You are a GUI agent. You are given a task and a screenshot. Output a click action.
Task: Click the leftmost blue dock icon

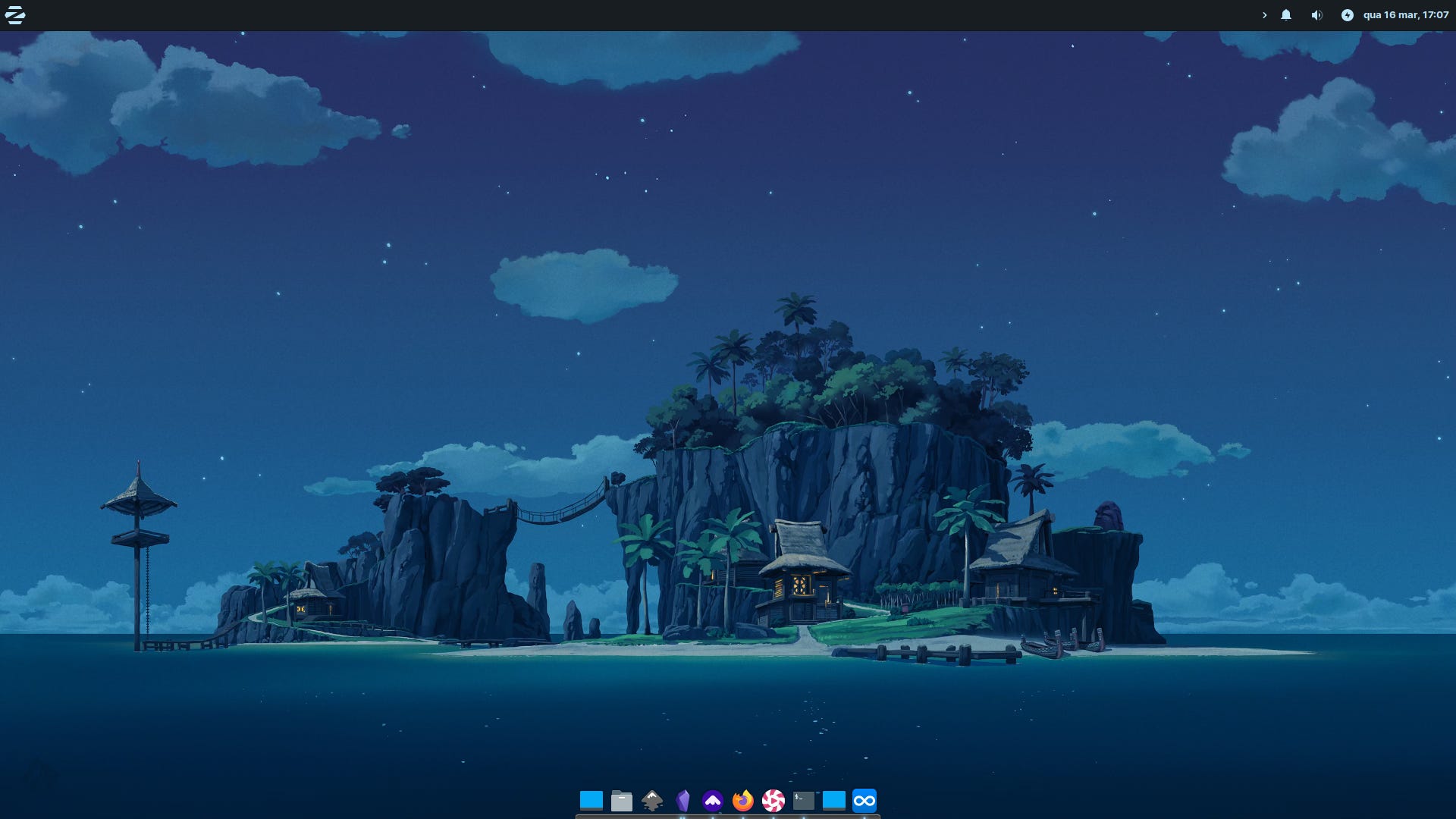click(591, 800)
